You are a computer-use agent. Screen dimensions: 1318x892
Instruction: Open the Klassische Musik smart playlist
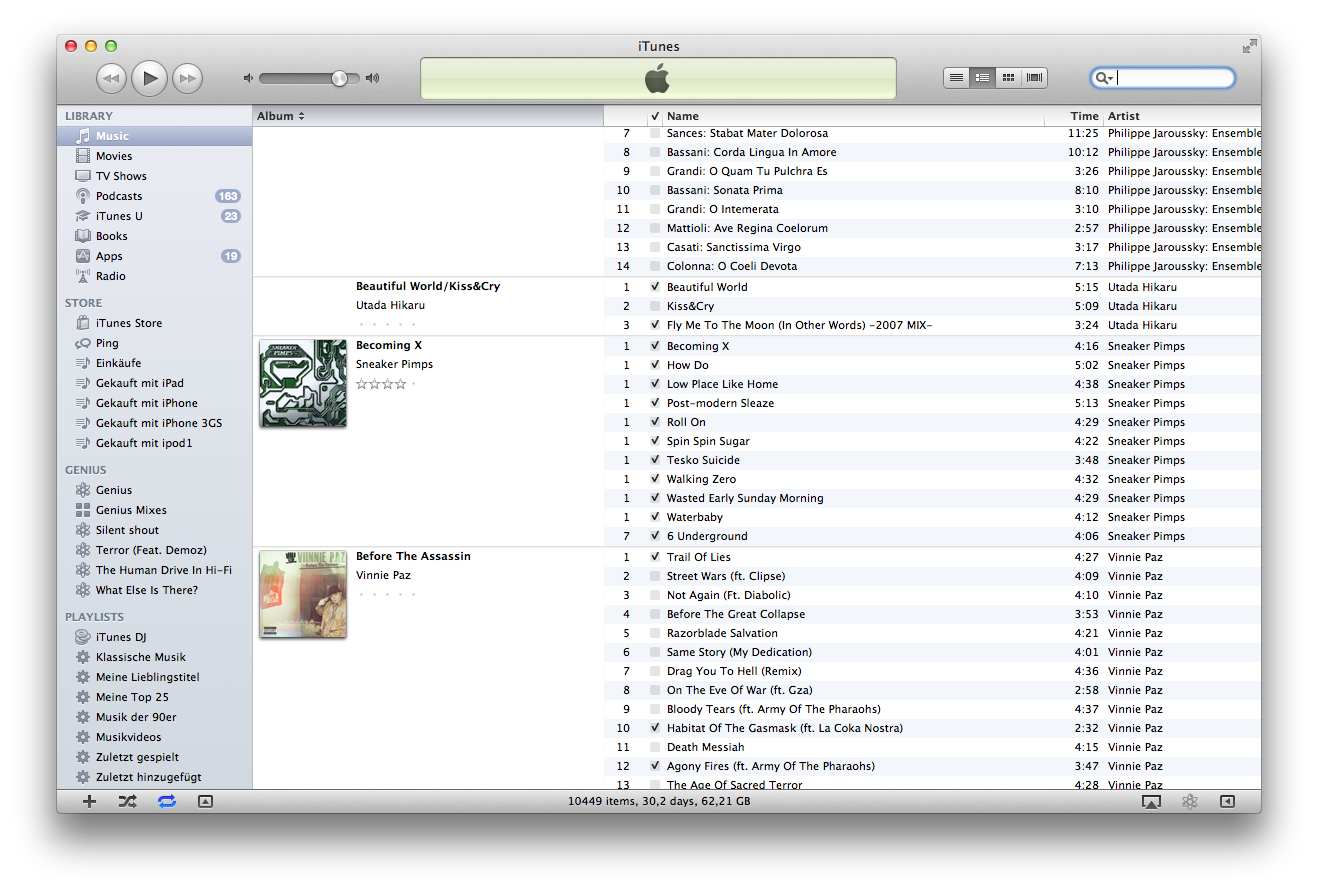154,657
